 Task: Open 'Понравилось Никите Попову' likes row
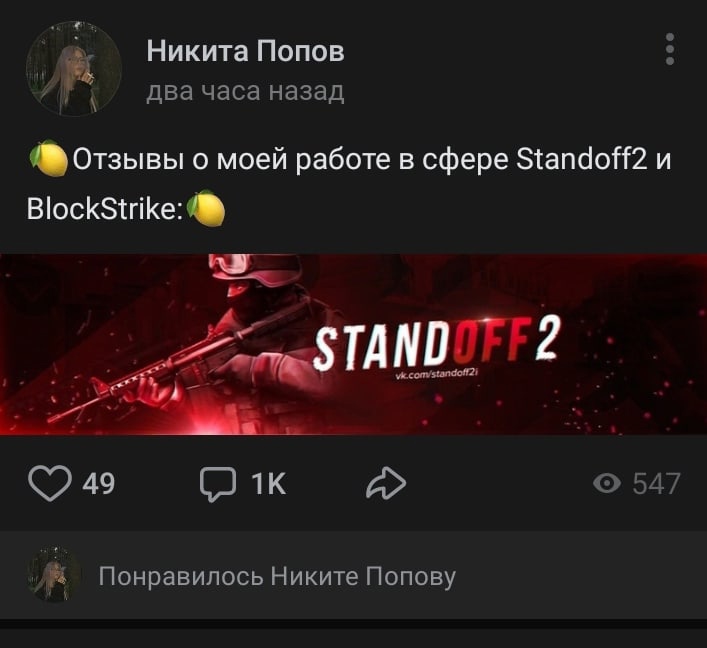click(x=354, y=575)
